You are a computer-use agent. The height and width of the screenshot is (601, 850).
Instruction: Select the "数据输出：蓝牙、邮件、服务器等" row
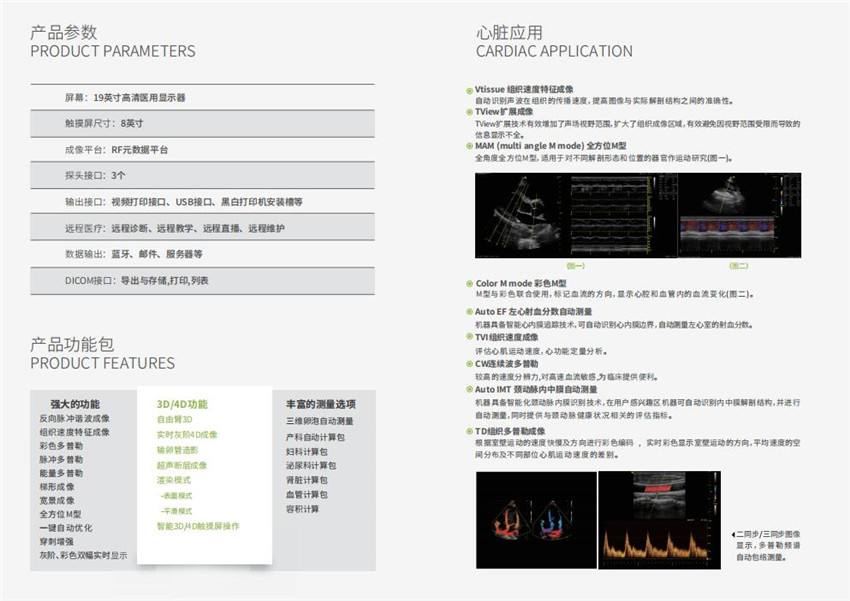click(x=202, y=254)
